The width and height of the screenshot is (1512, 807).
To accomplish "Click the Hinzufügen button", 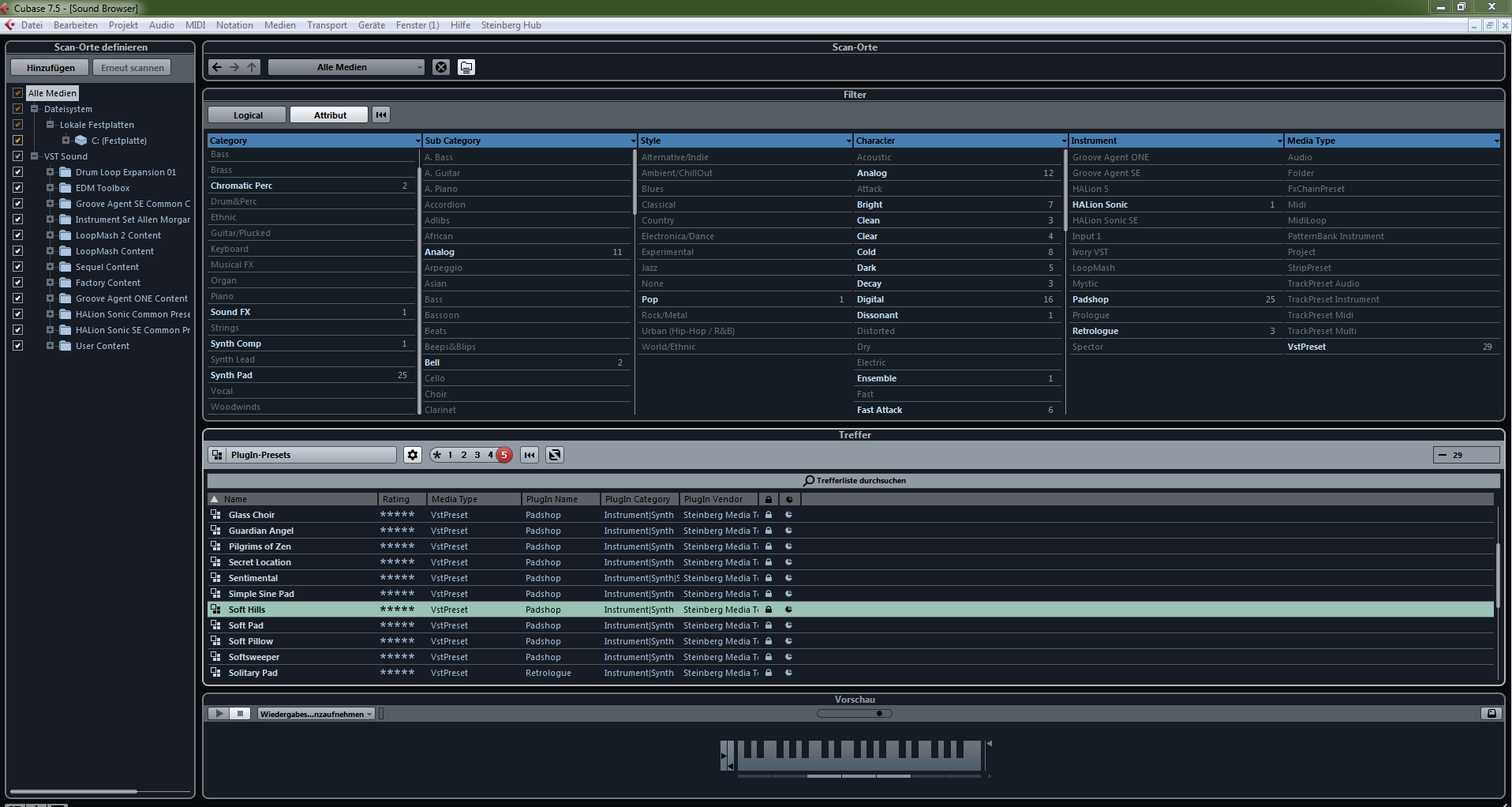I will point(51,68).
